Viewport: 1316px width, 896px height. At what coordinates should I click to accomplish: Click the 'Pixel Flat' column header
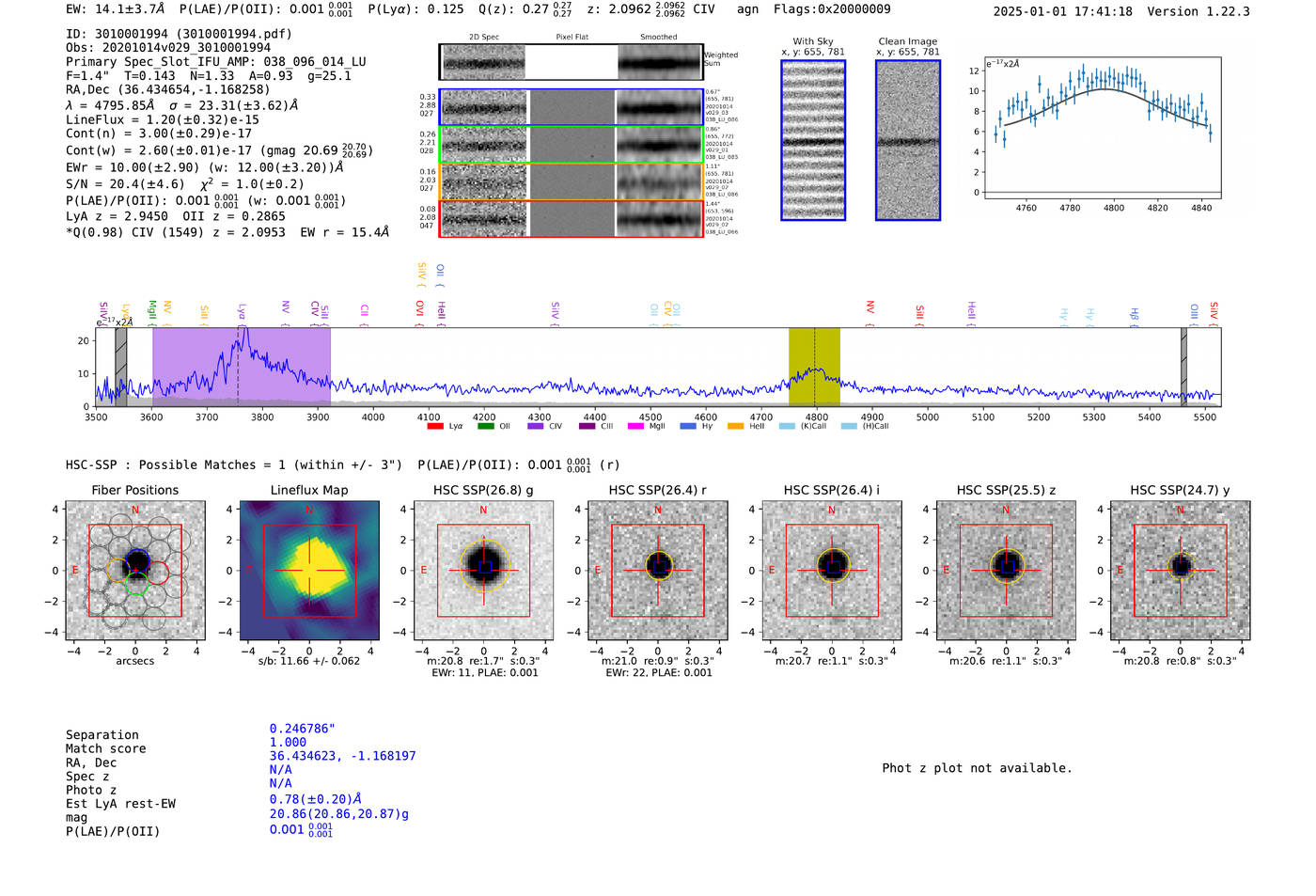point(572,38)
